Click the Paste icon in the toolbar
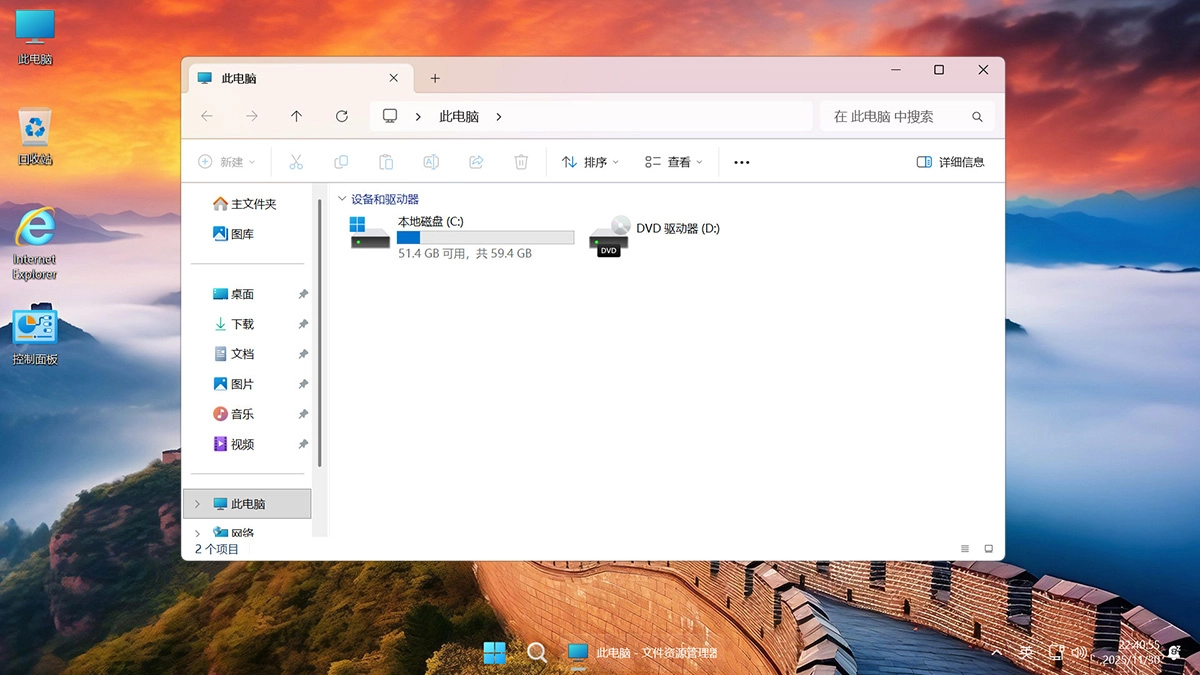The image size is (1200, 675). 386,161
